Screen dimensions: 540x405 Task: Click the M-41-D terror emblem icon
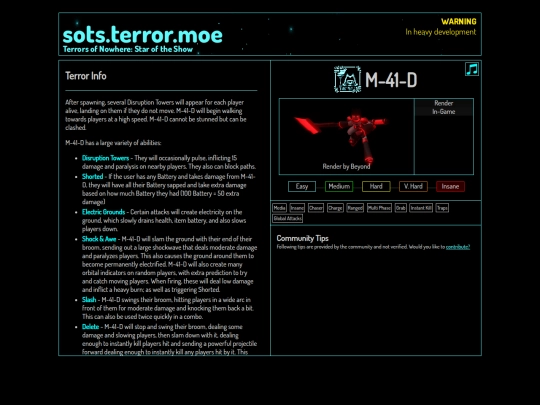pos(347,80)
